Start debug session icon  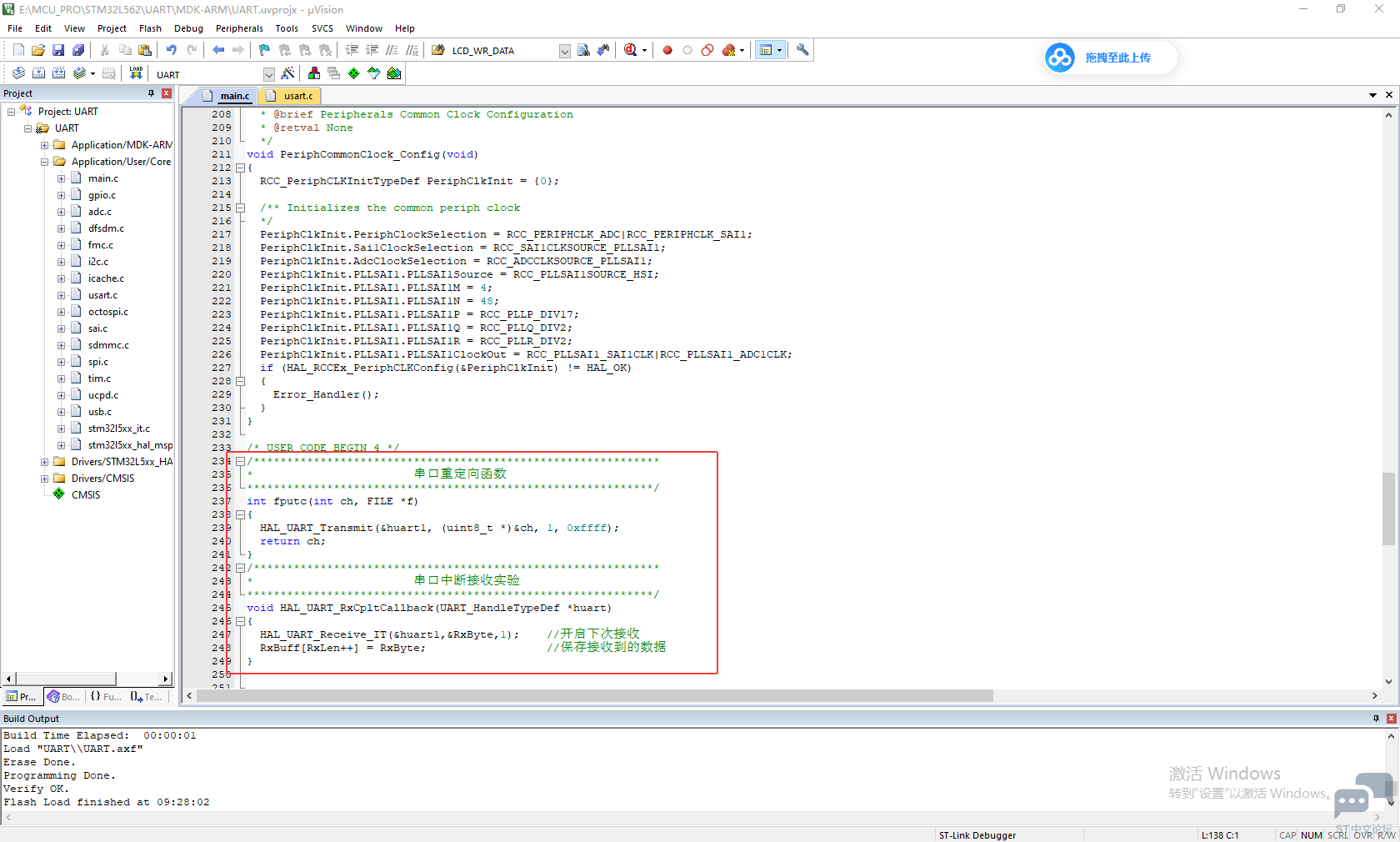[631, 50]
